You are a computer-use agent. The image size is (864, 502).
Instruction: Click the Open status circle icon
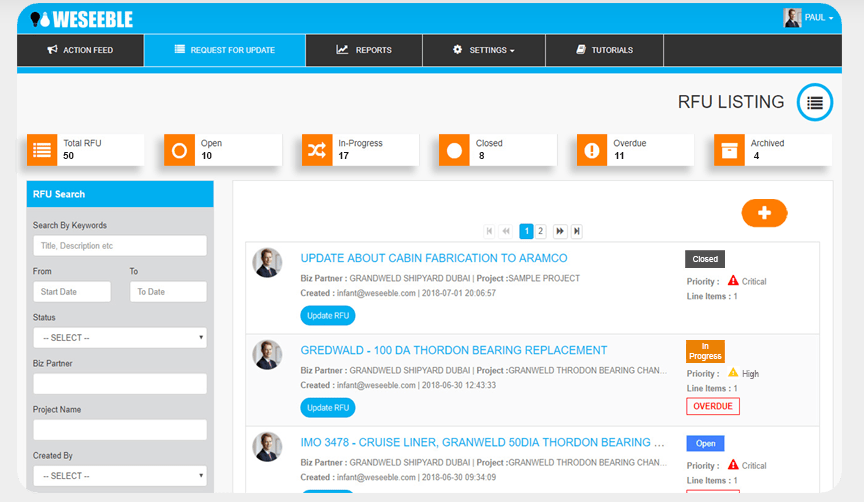[179, 150]
